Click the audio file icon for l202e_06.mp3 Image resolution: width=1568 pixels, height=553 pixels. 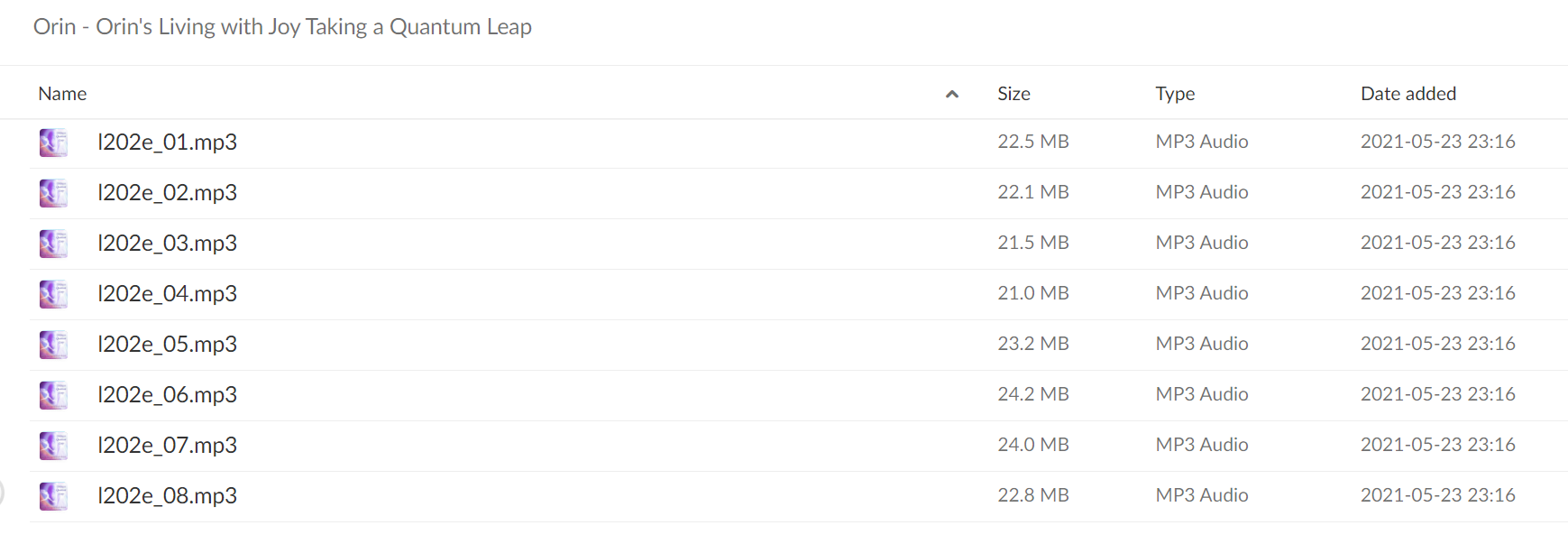[x=53, y=395]
